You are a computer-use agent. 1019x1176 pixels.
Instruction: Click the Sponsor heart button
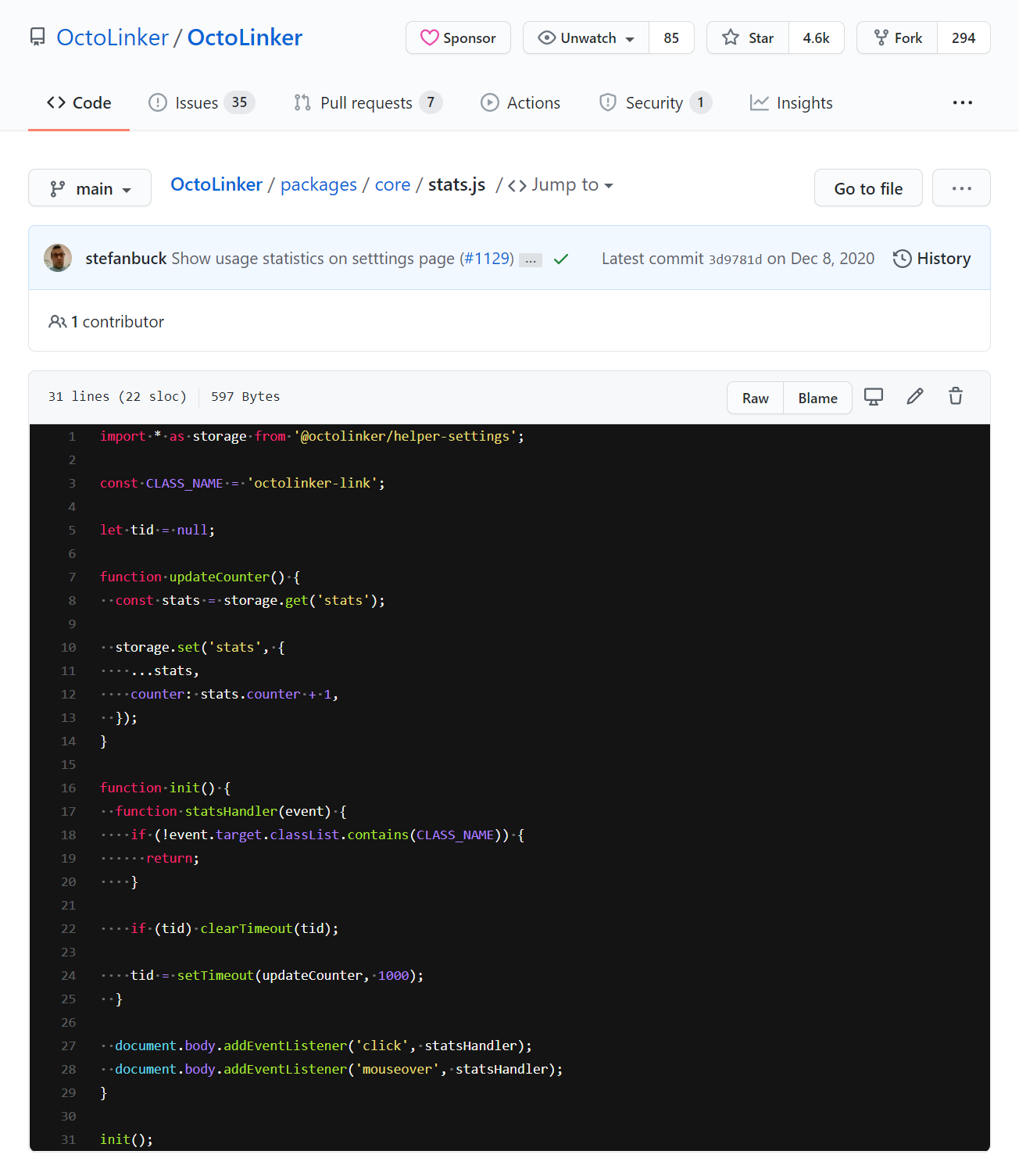pyautogui.click(x=458, y=38)
